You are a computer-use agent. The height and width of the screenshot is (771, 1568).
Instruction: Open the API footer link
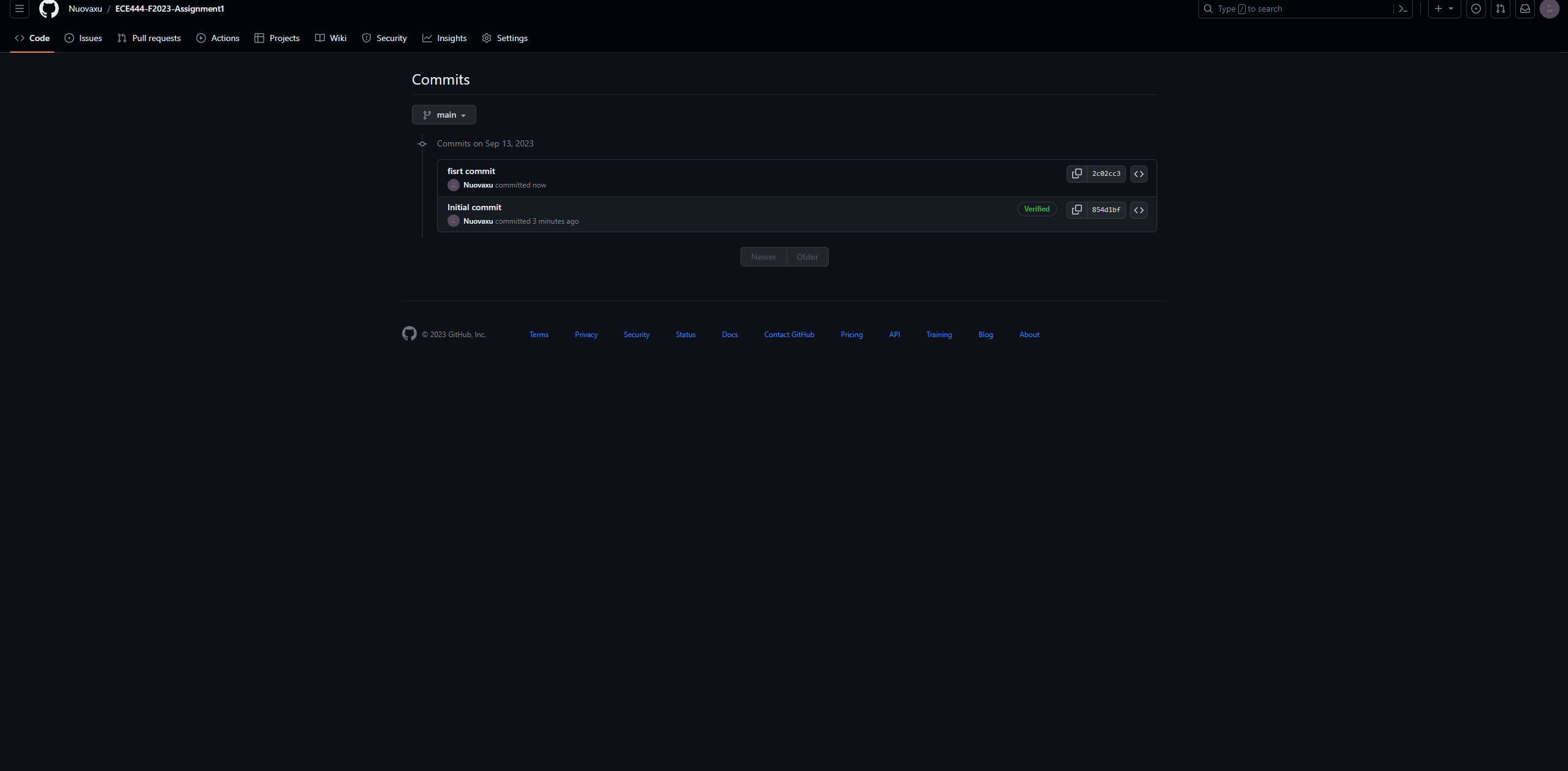[x=894, y=335]
